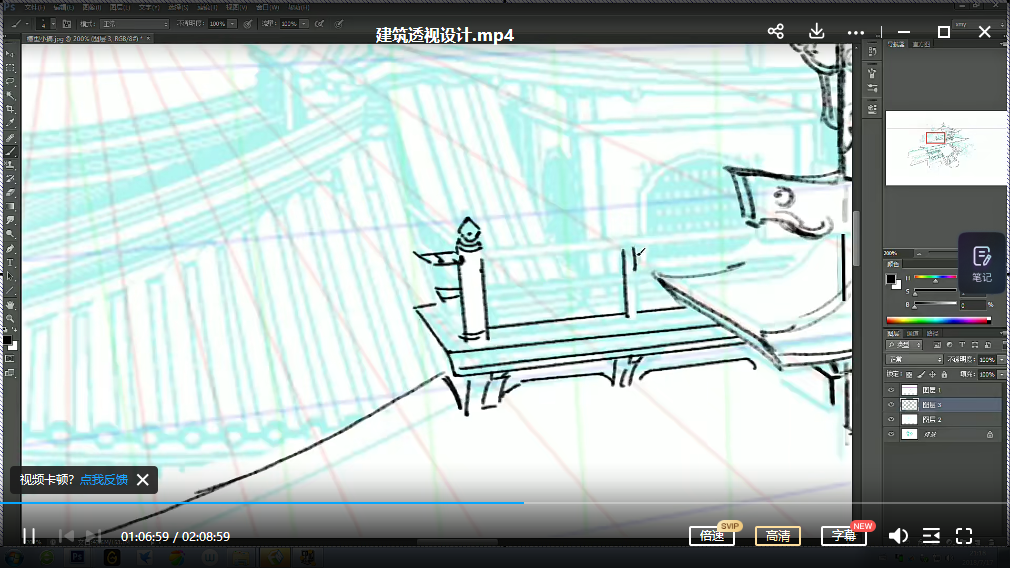Open the 图层(L) menu
Viewport: 1010px width, 568px height.
(120, 7)
